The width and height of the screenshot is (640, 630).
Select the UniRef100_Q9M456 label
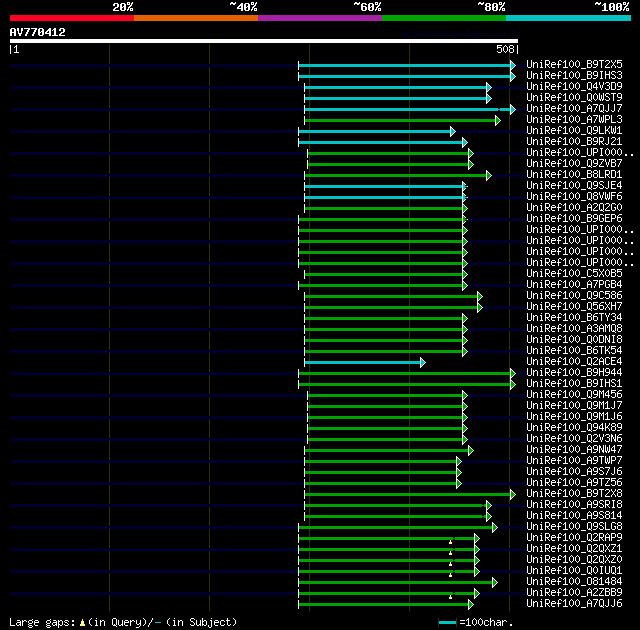(574, 395)
